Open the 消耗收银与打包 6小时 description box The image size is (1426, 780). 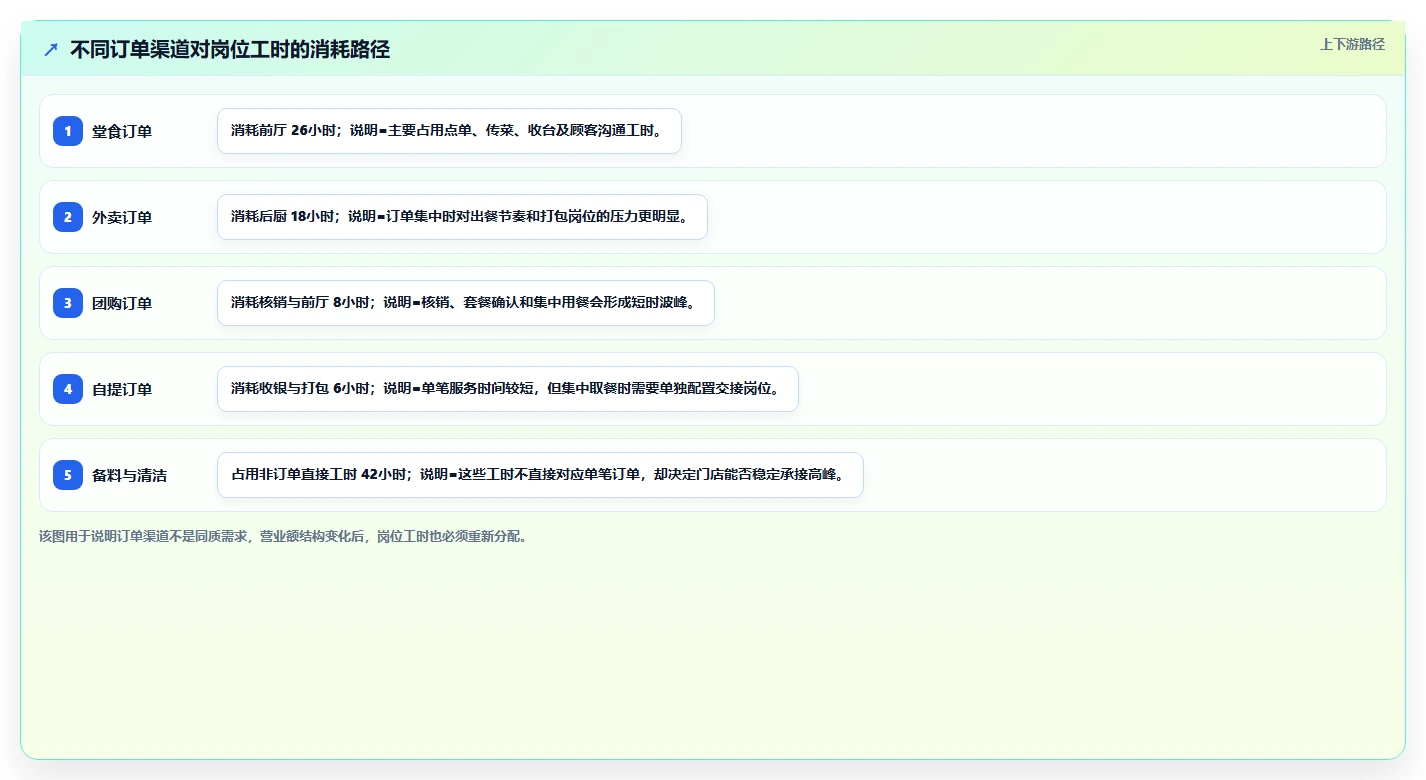[x=508, y=389]
